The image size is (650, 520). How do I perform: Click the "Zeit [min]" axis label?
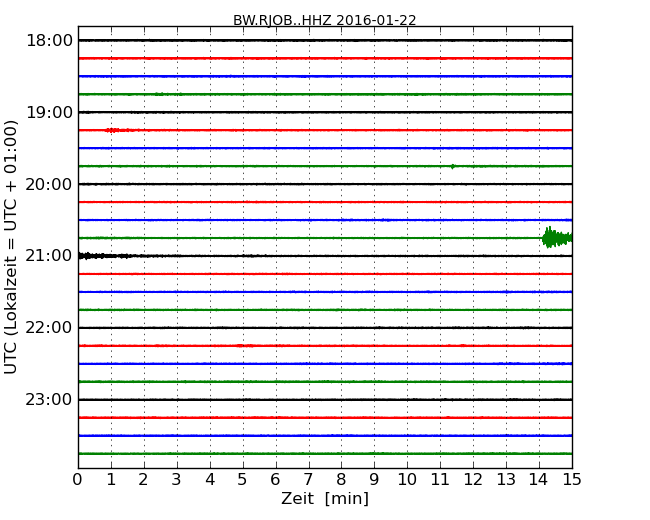(x=325, y=499)
